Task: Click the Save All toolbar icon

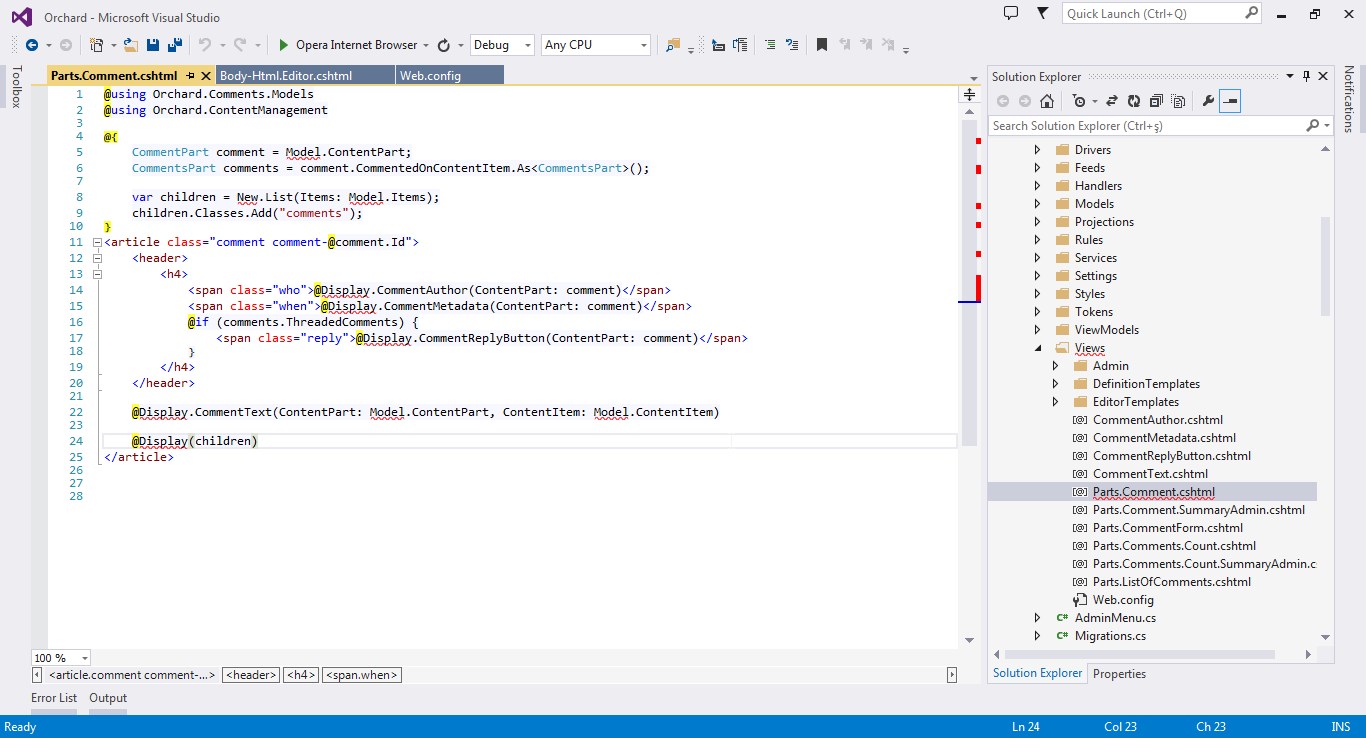Action: (174, 45)
